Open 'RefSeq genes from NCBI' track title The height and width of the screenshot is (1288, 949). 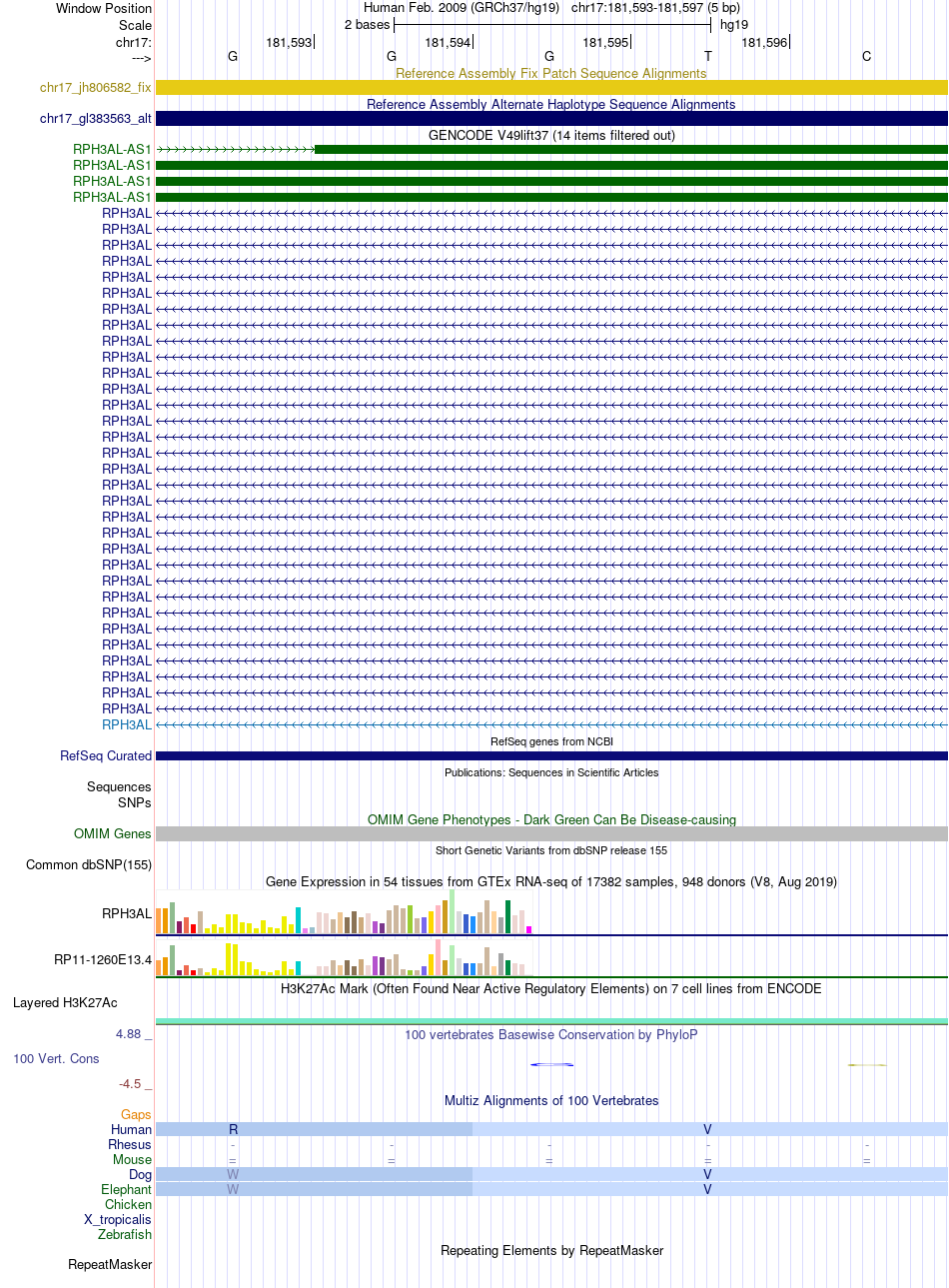[551, 741]
